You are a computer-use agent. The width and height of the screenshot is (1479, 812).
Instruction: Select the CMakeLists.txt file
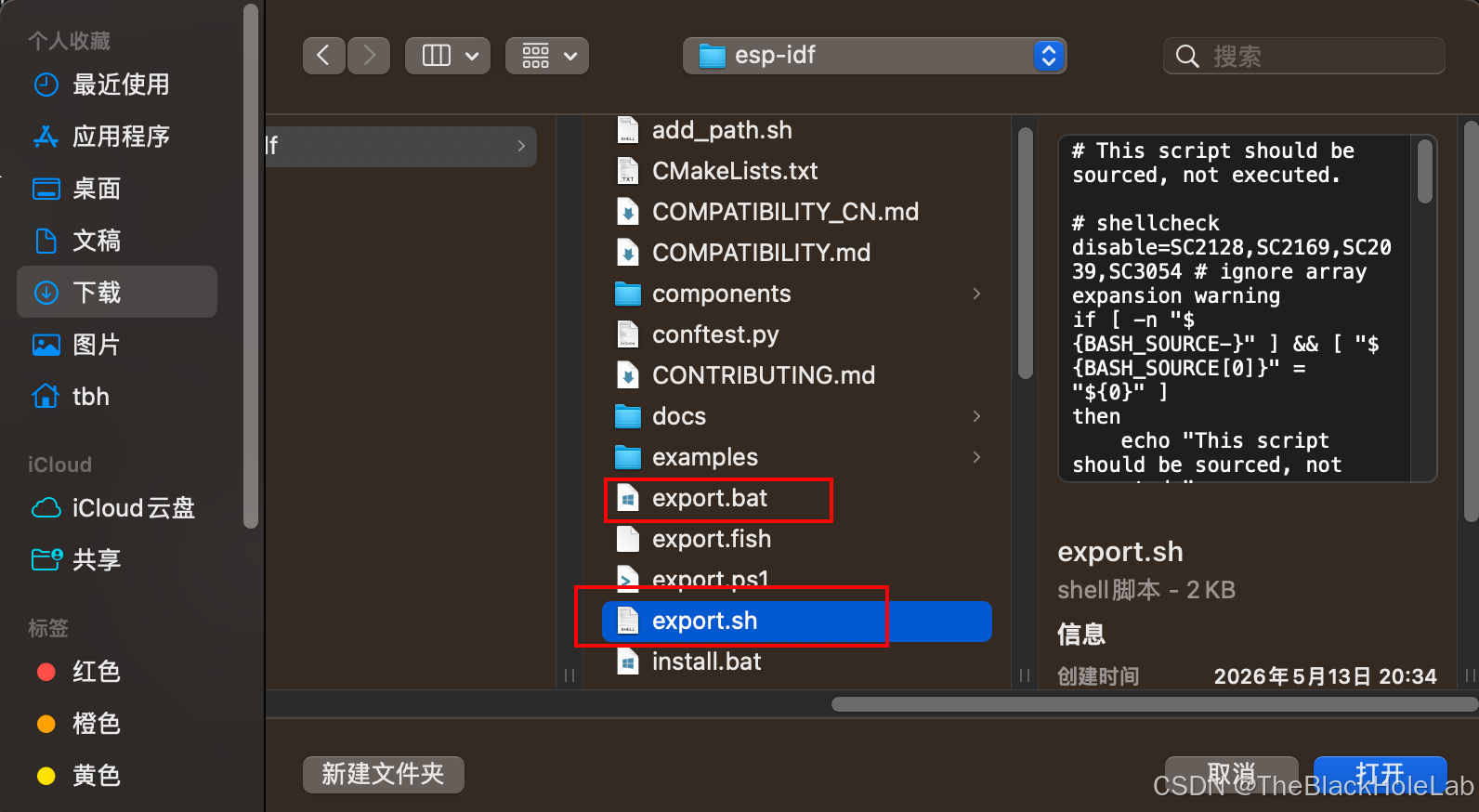coord(797,171)
